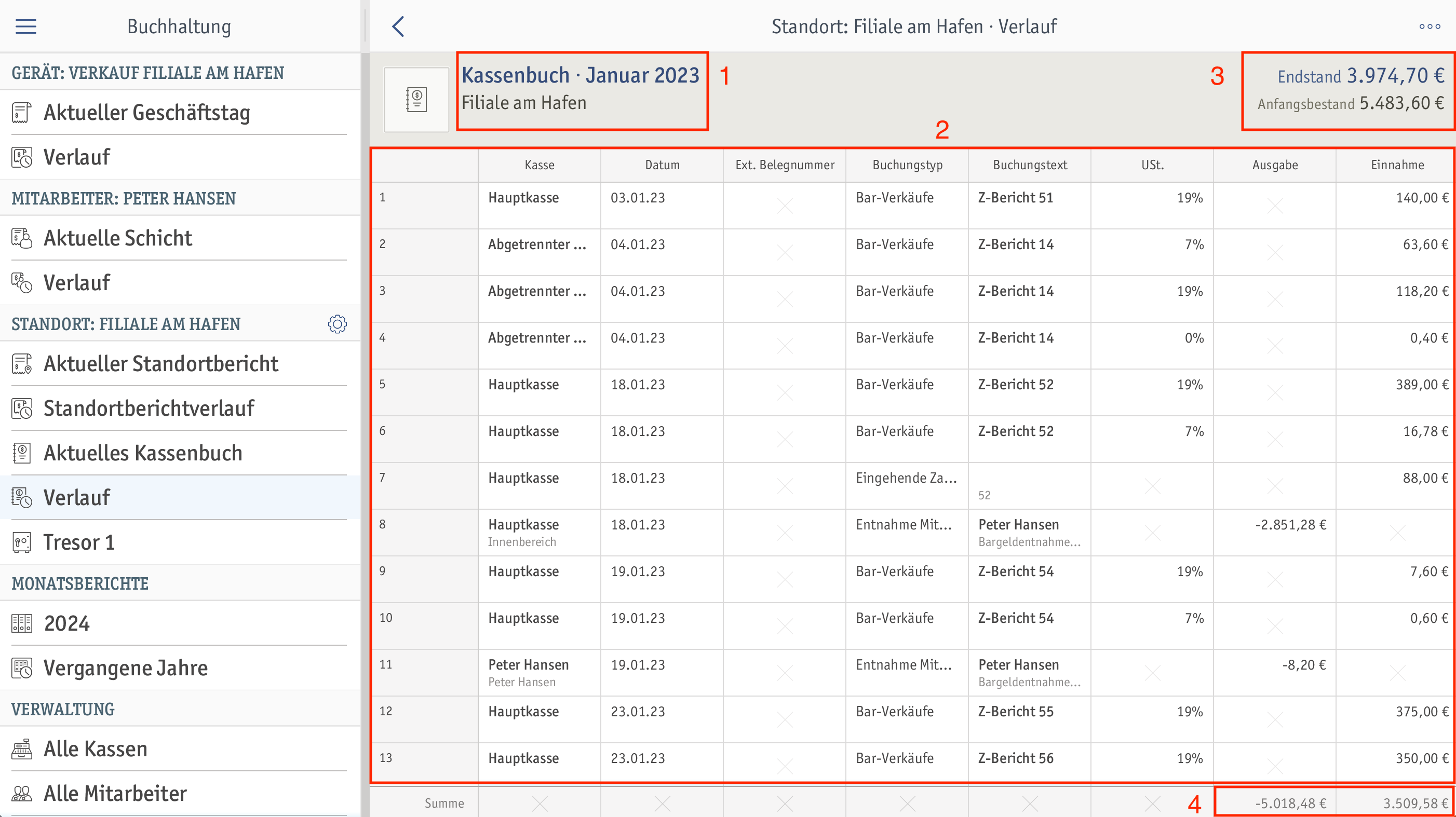Viewport: 1456px width, 817px height.
Task: Open Aktueller Standortbericht entry
Action: pyautogui.click(x=180, y=364)
